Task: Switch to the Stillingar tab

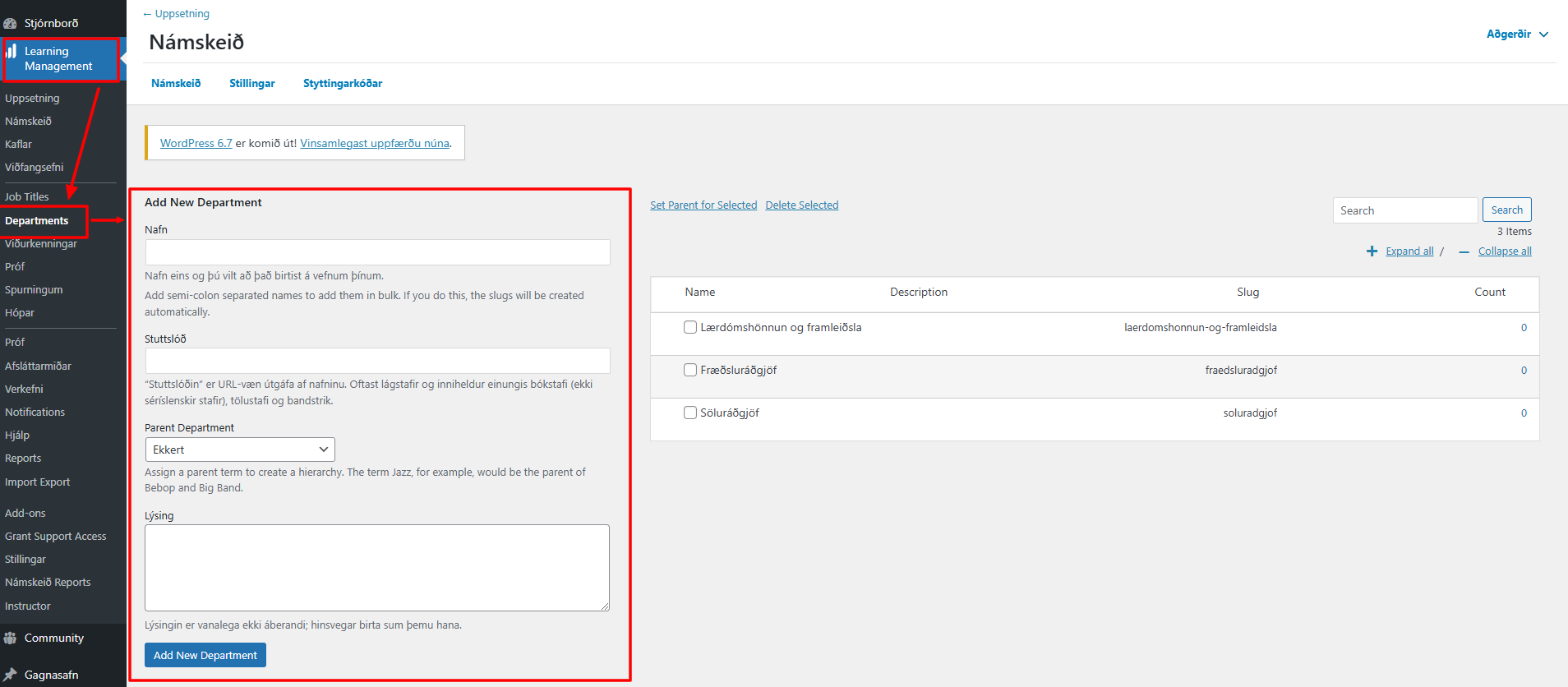Action: coord(251,83)
